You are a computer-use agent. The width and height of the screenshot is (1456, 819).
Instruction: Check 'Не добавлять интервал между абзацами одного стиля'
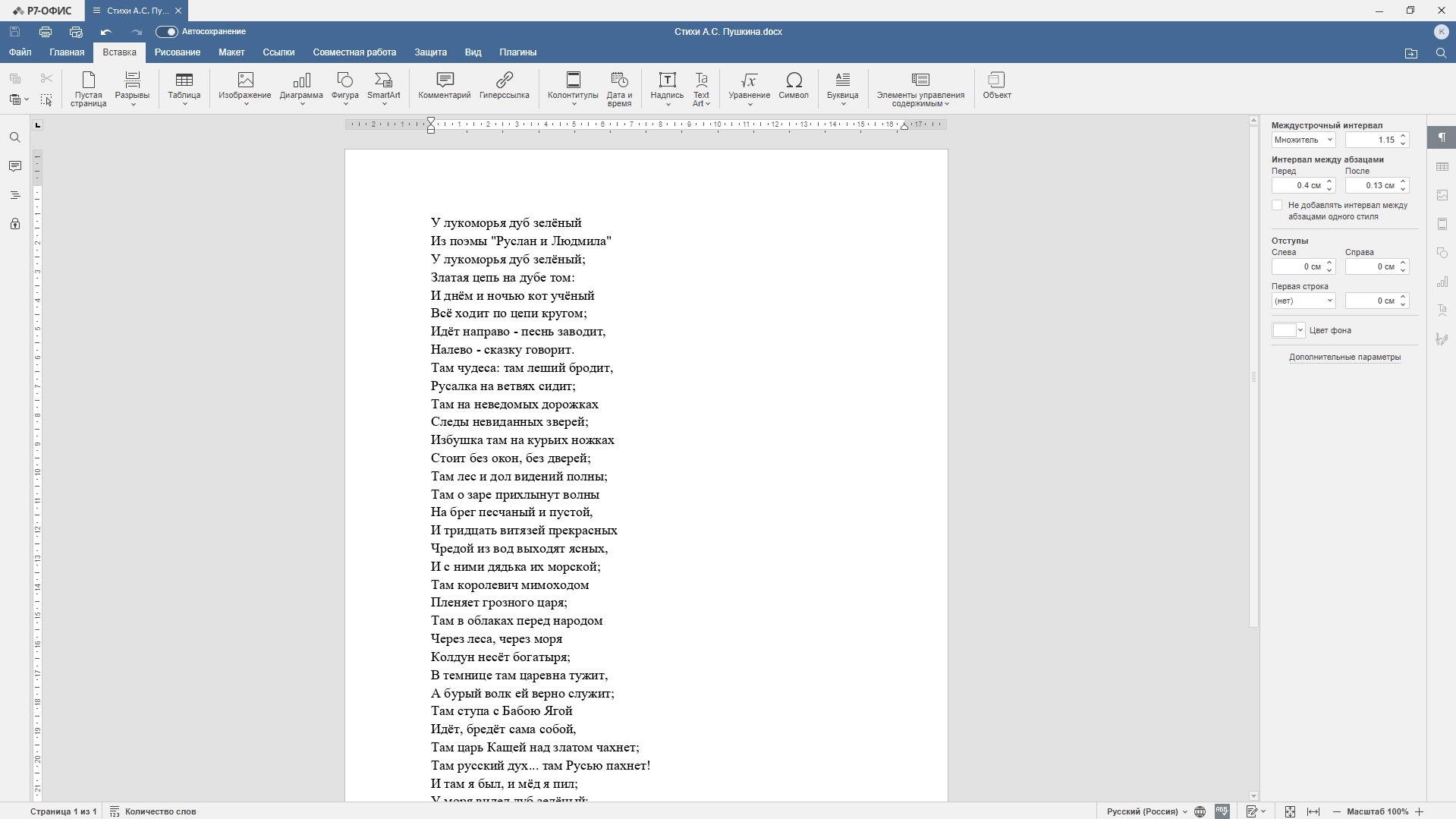[x=1277, y=206]
